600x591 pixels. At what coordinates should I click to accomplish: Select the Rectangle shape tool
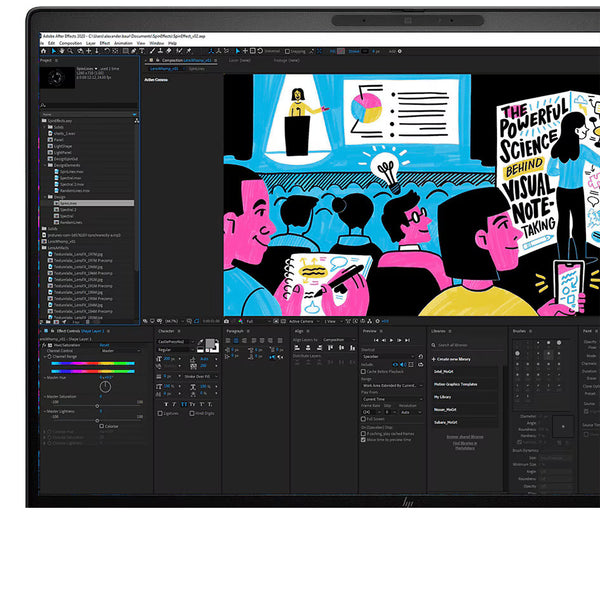(126, 51)
